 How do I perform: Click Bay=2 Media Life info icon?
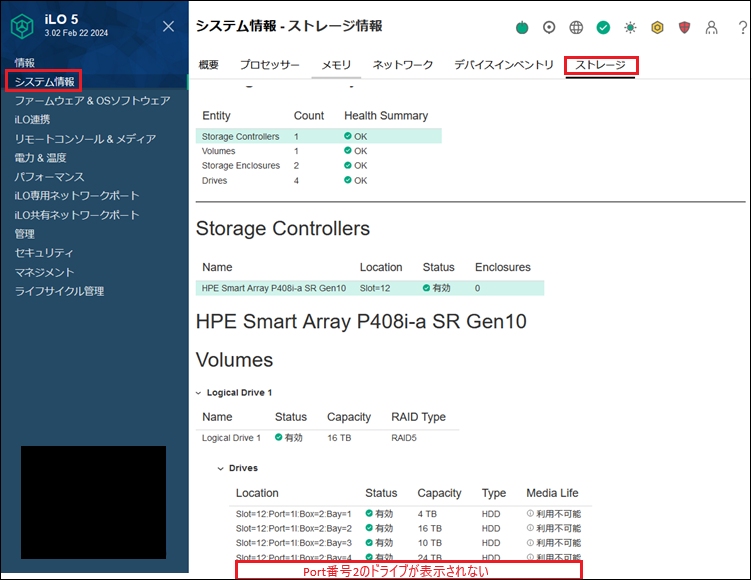point(530,528)
